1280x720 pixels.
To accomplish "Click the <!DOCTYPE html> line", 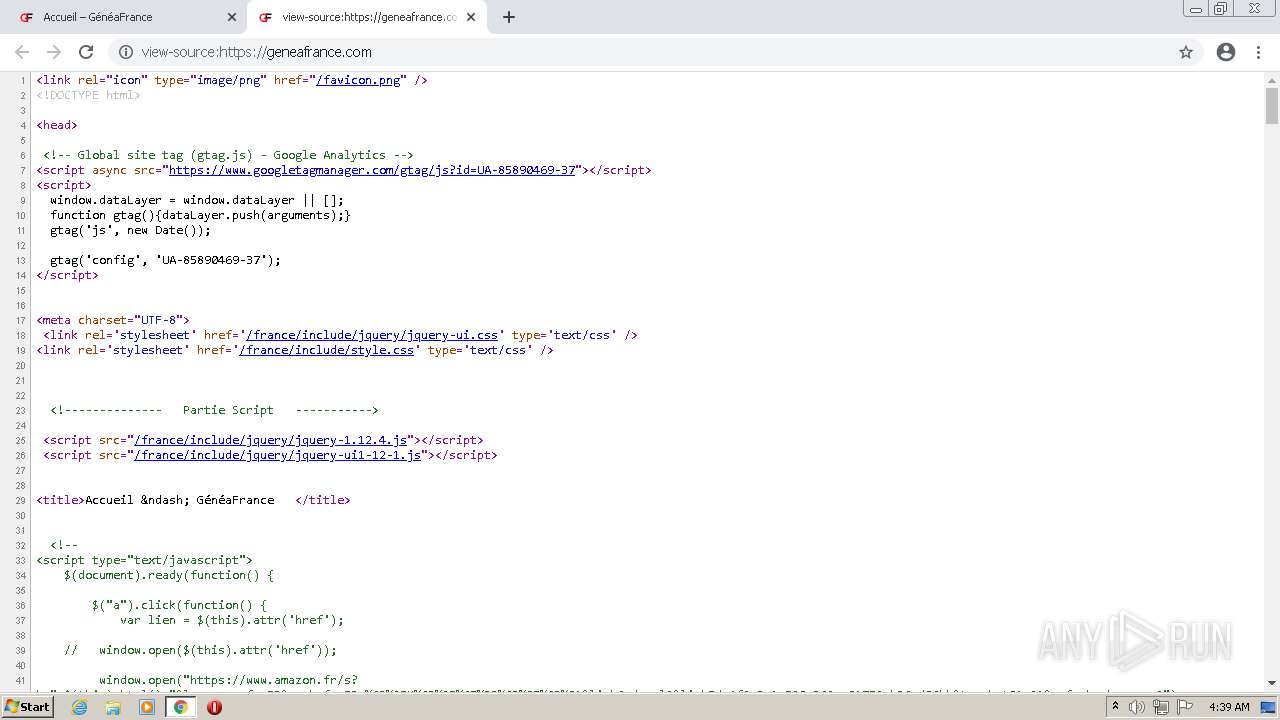I will pos(89,95).
